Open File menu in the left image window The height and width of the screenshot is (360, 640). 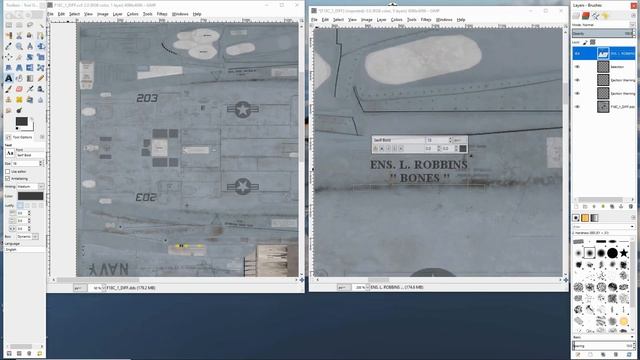pyautogui.click(x=50, y=14)
